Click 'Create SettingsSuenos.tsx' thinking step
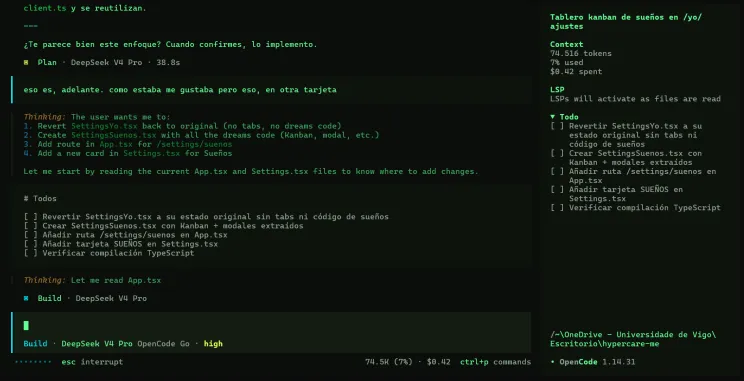This screenshot has height=381, width=744. tap(201, 135)
